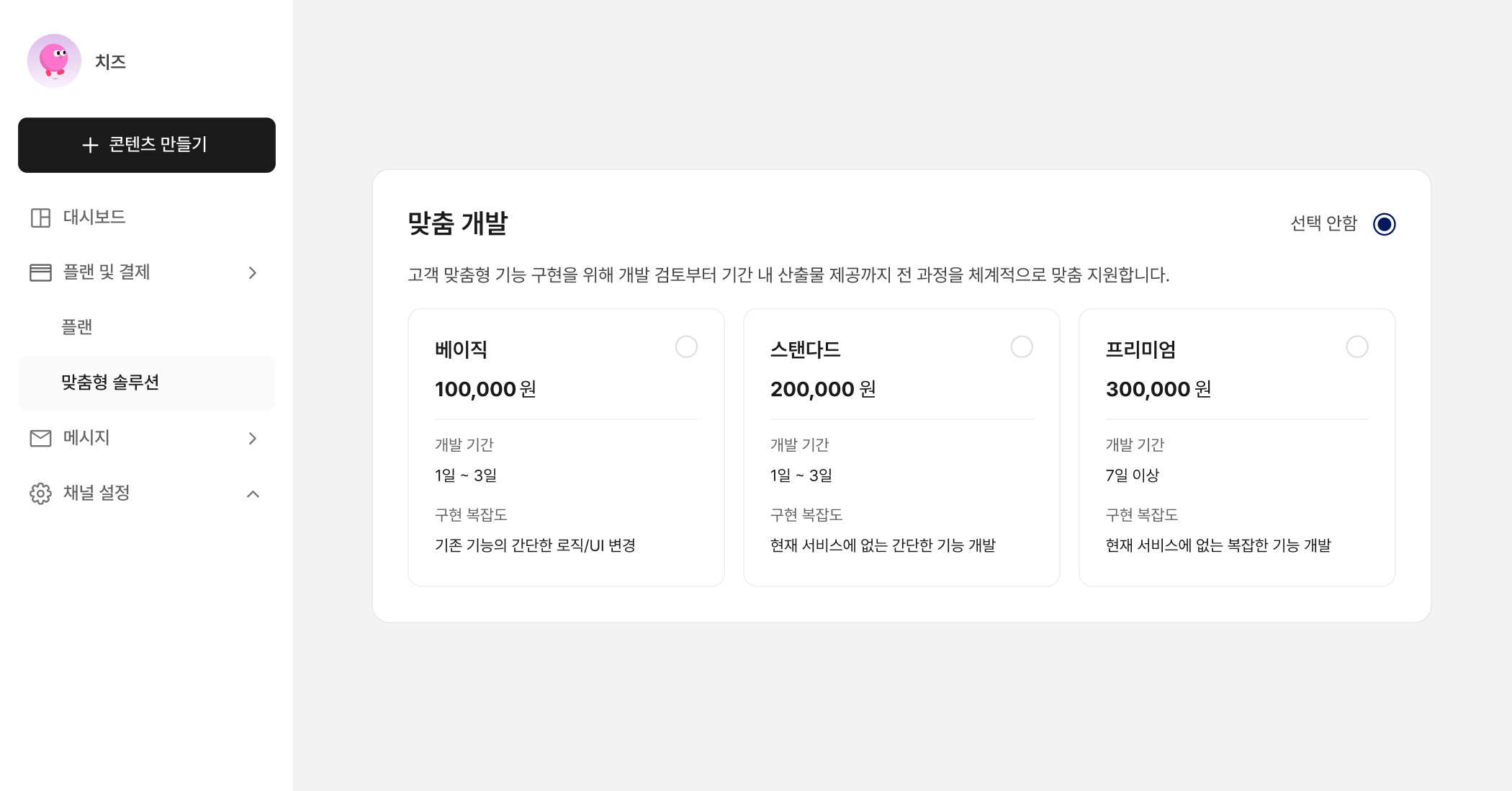Click the 대시보드 grid icon
This screenshot has width=1512, height=791.
pyautogui.click(x=40, y=218)
